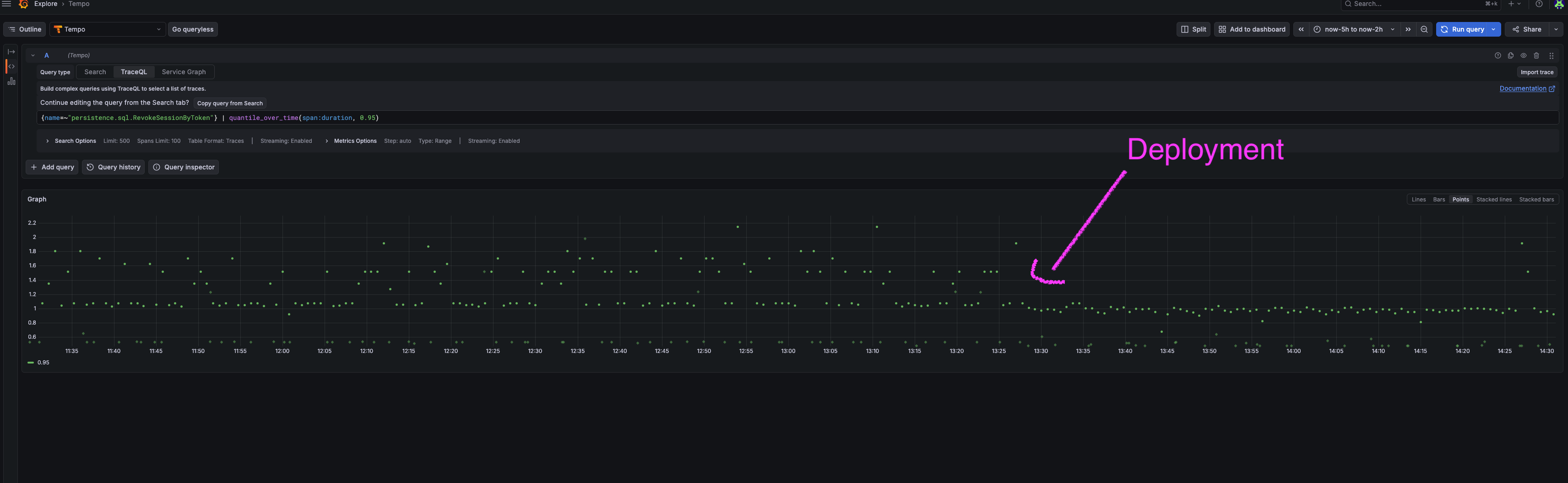Image resolution: width=1568 pixels, height=483 pixels.
Task: Delete query A with trash icon
Action: (1536, 55)
